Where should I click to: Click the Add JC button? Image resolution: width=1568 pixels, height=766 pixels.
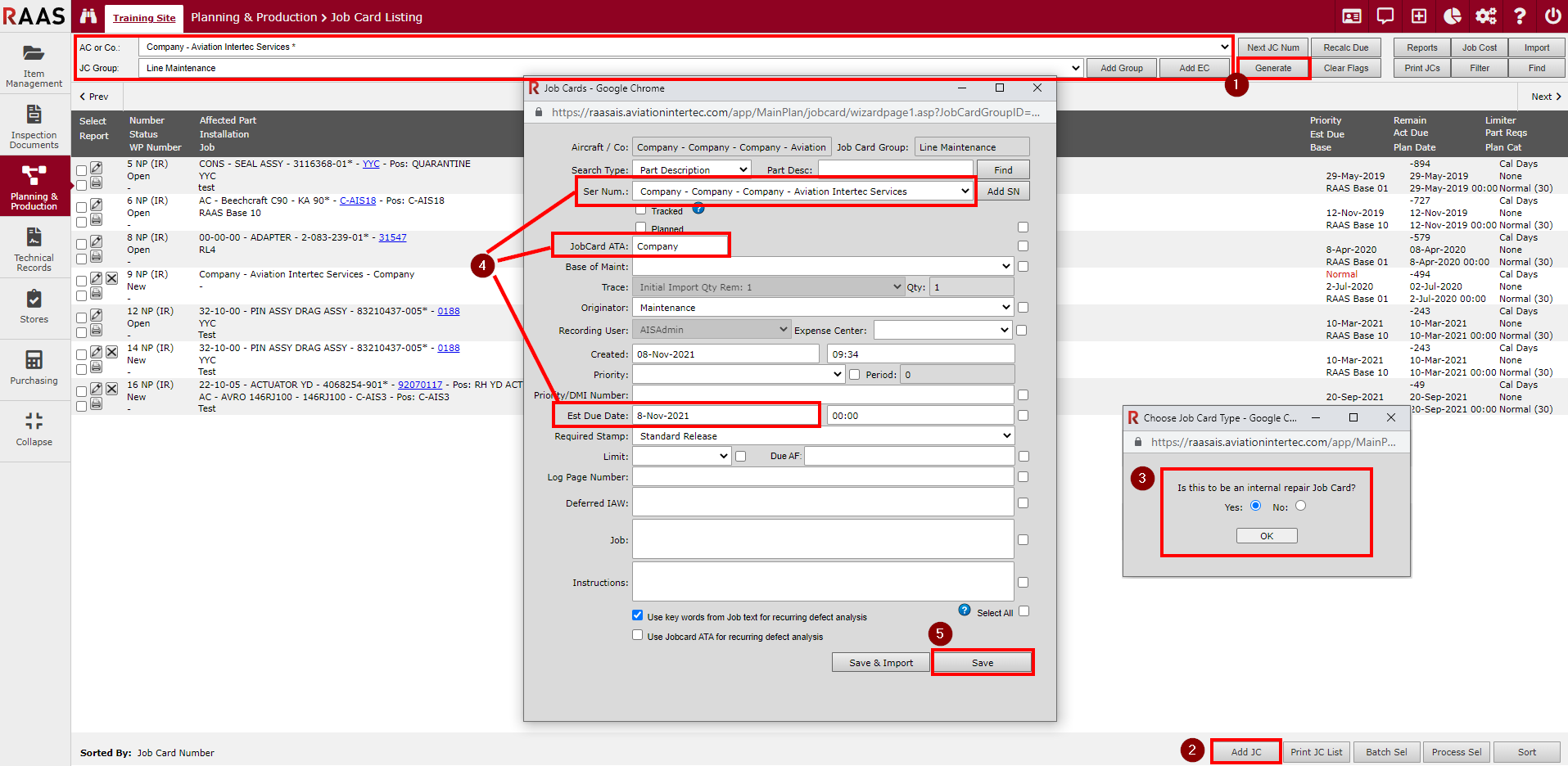1246,752
